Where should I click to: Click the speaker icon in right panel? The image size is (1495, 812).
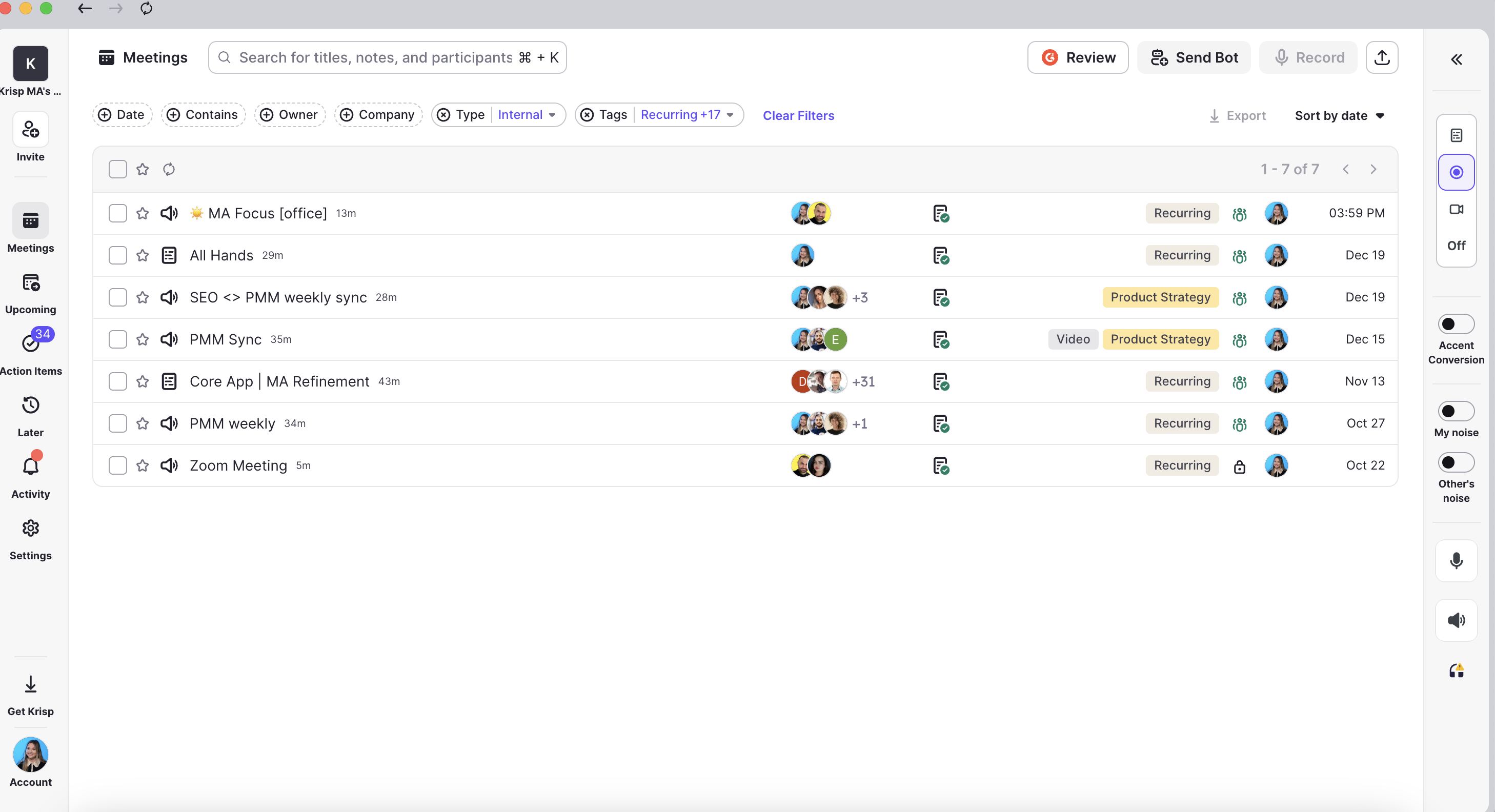(x=1456, y=620)
